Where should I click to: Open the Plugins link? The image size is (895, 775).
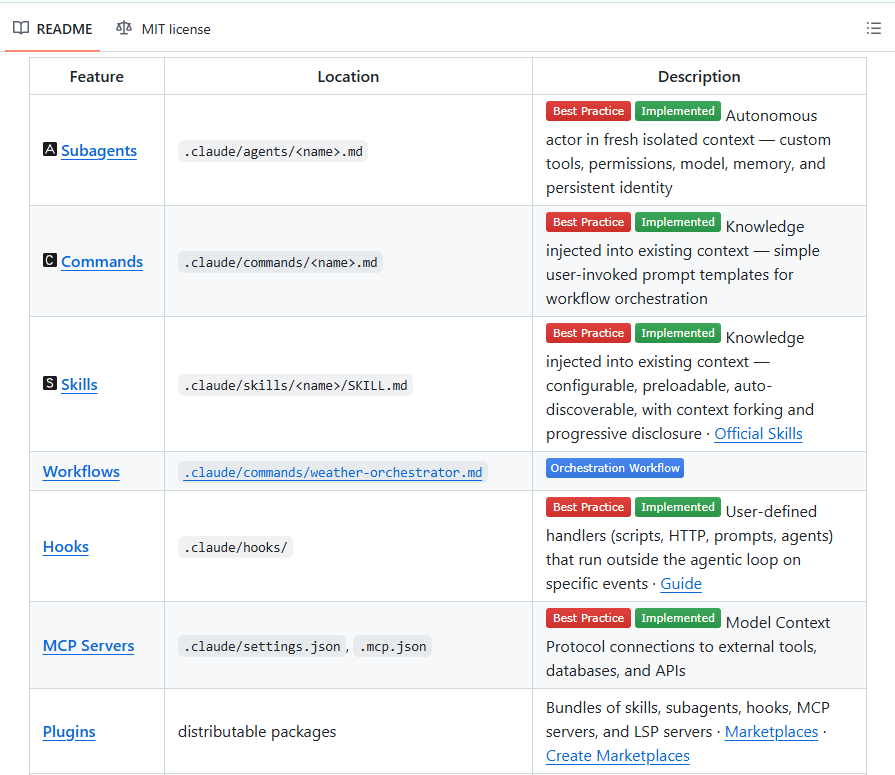tap(69, 732)
